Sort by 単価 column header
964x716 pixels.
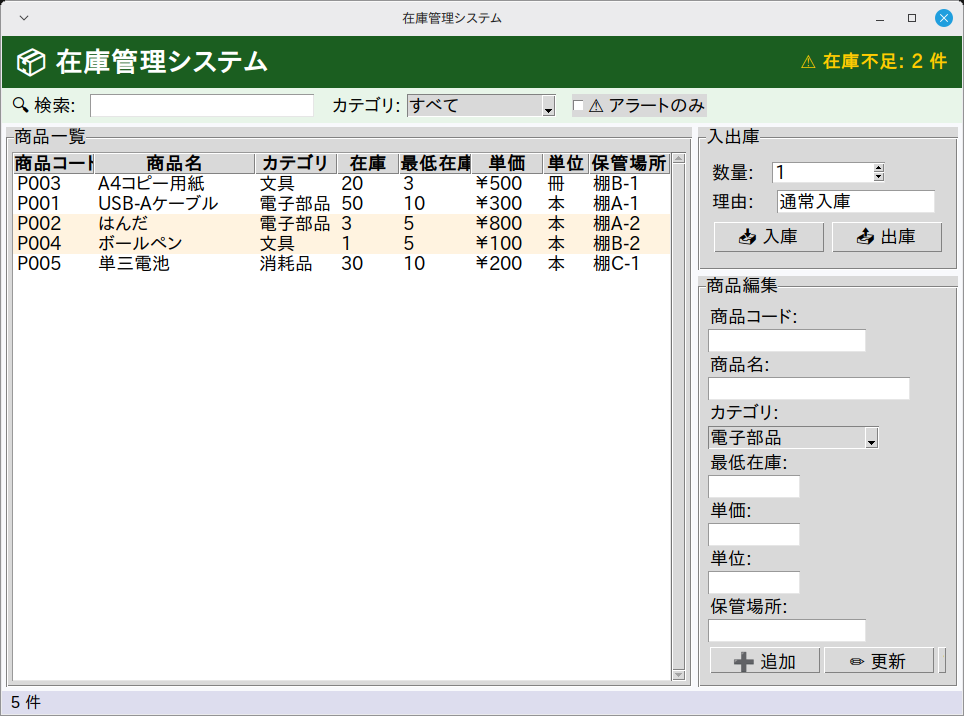point(507,163)
